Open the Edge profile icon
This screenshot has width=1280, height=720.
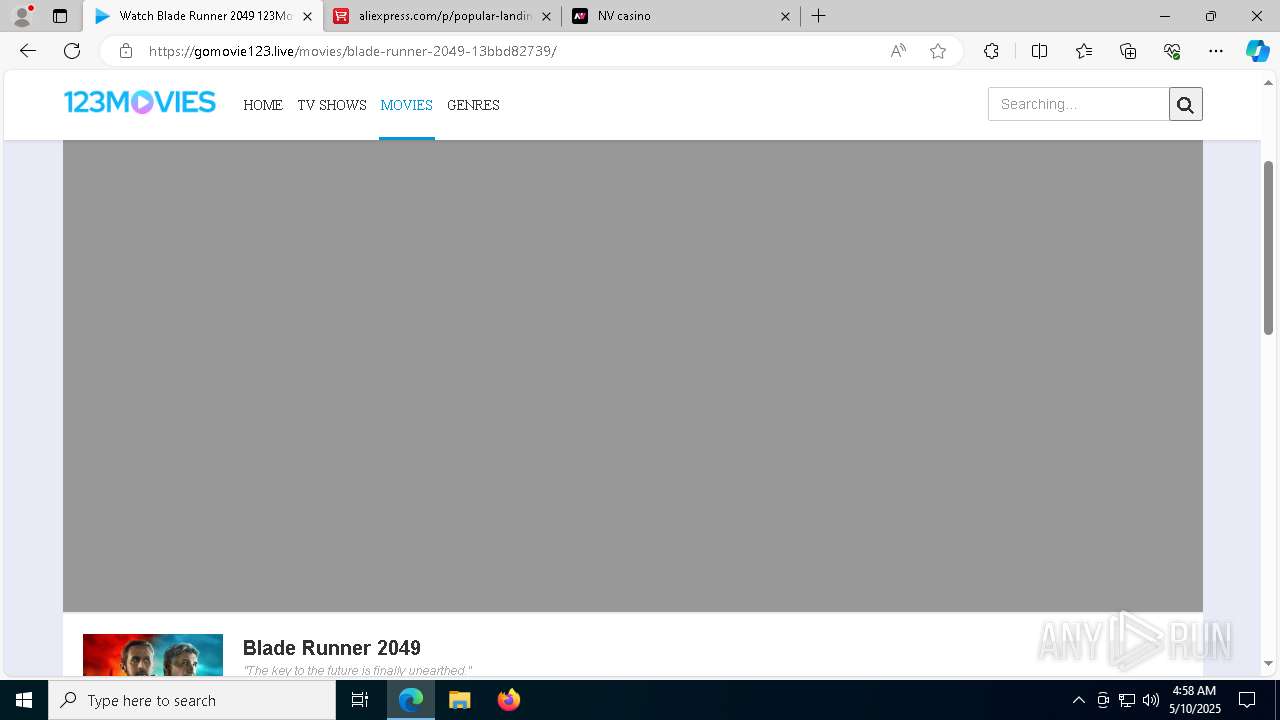[x=22, y=16]
